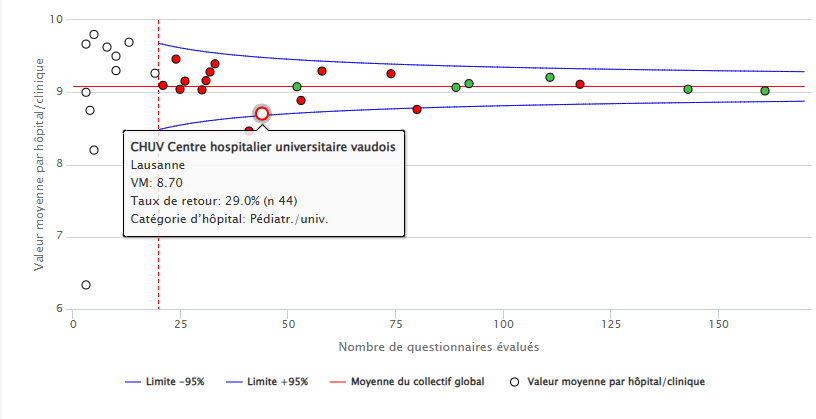Screen dimensions: 816x419
Task: Select the rightmost green data point
Action: tap(765, 91)
